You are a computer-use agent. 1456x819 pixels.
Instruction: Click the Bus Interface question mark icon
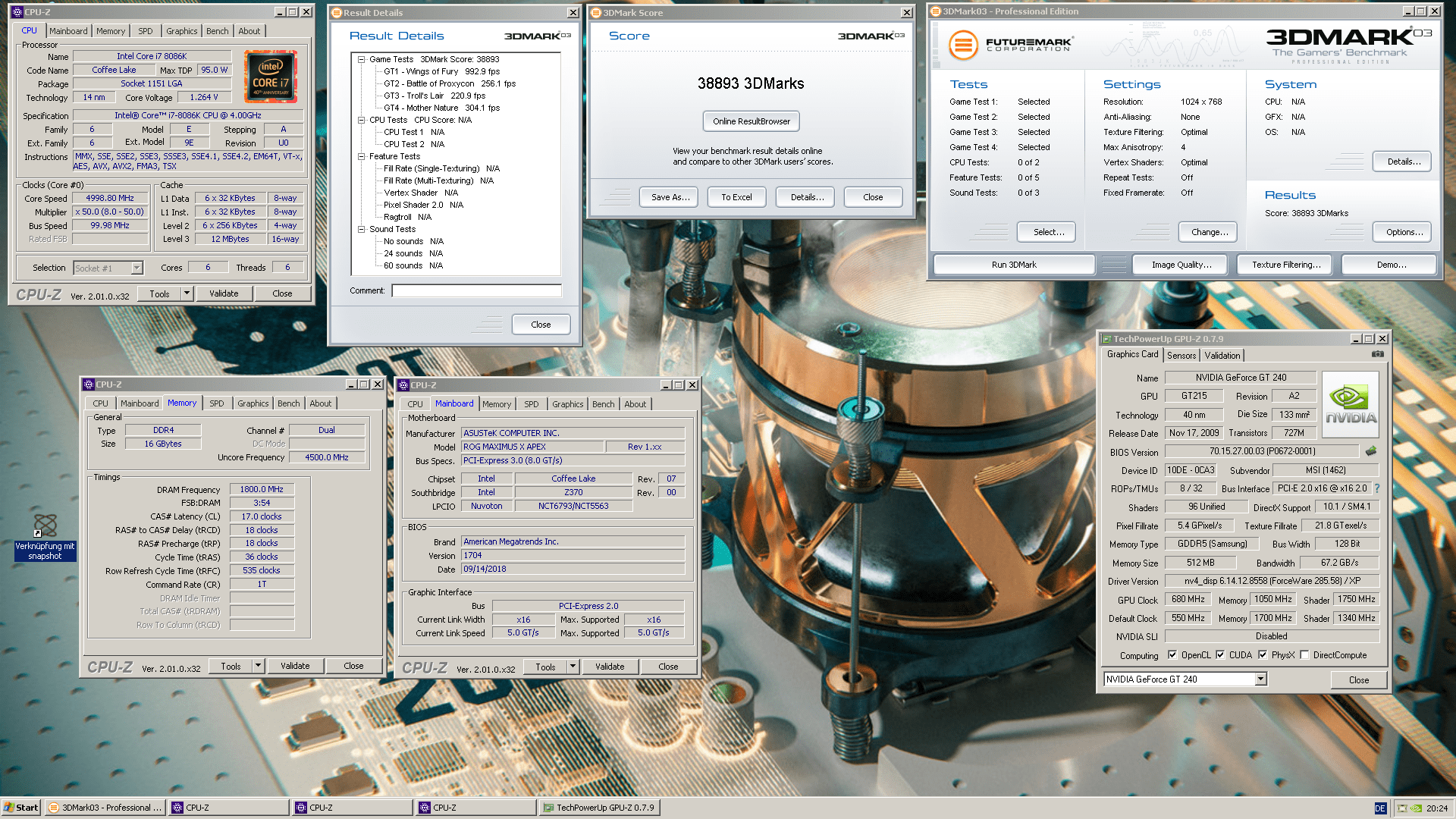(x=1377, y=488)
